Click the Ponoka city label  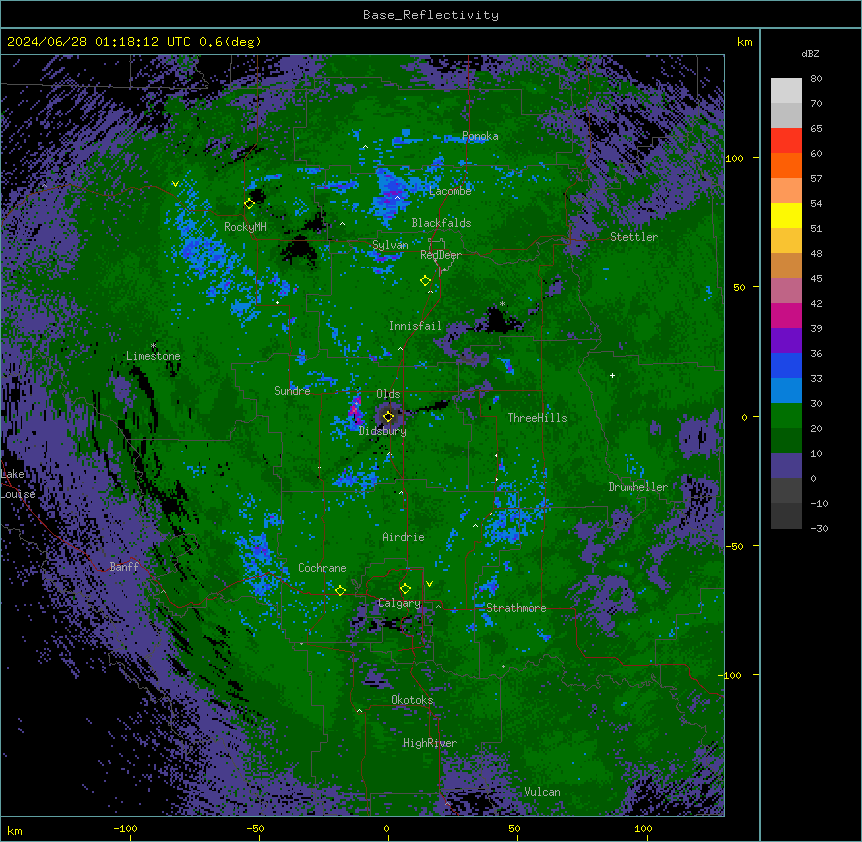480,136
